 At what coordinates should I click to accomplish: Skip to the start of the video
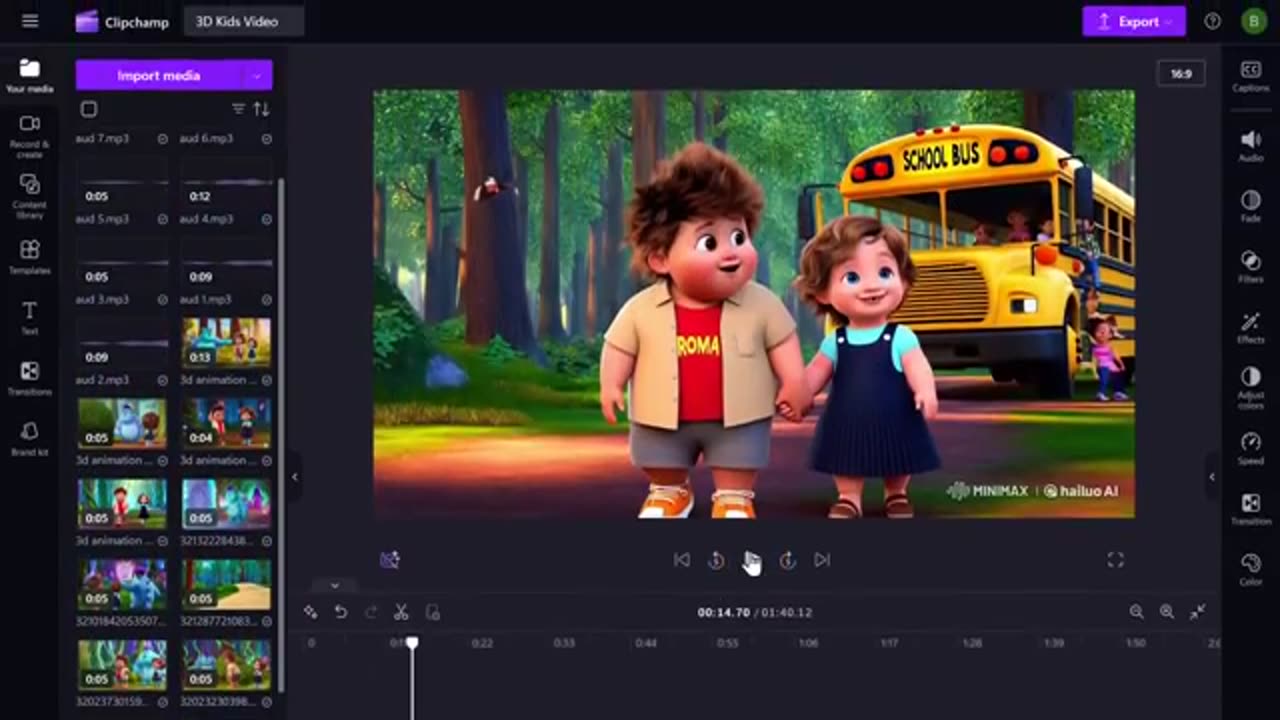(x=681, y=560)
